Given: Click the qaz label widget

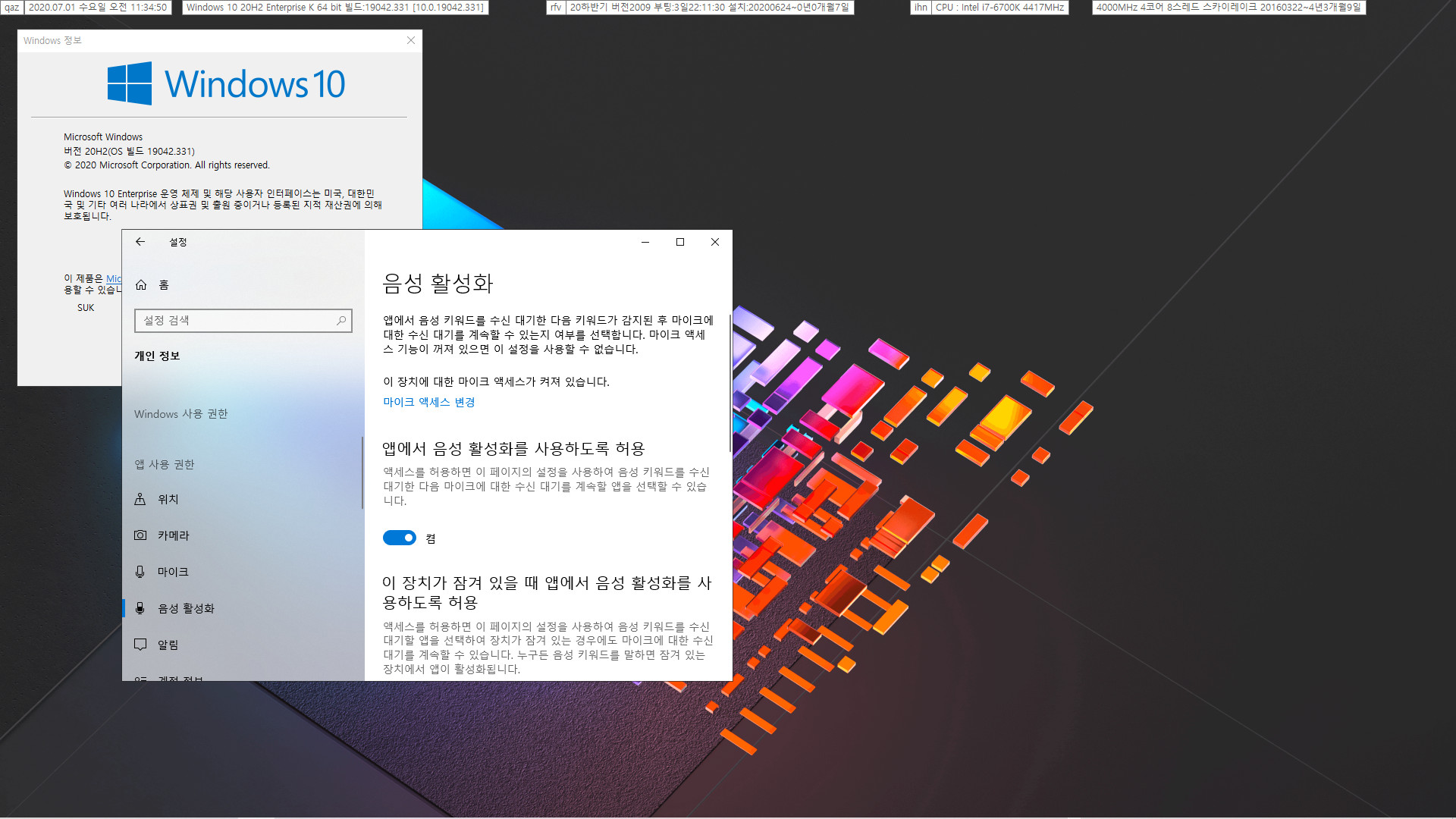Looking at the screenshot, I should click(11, 8).
